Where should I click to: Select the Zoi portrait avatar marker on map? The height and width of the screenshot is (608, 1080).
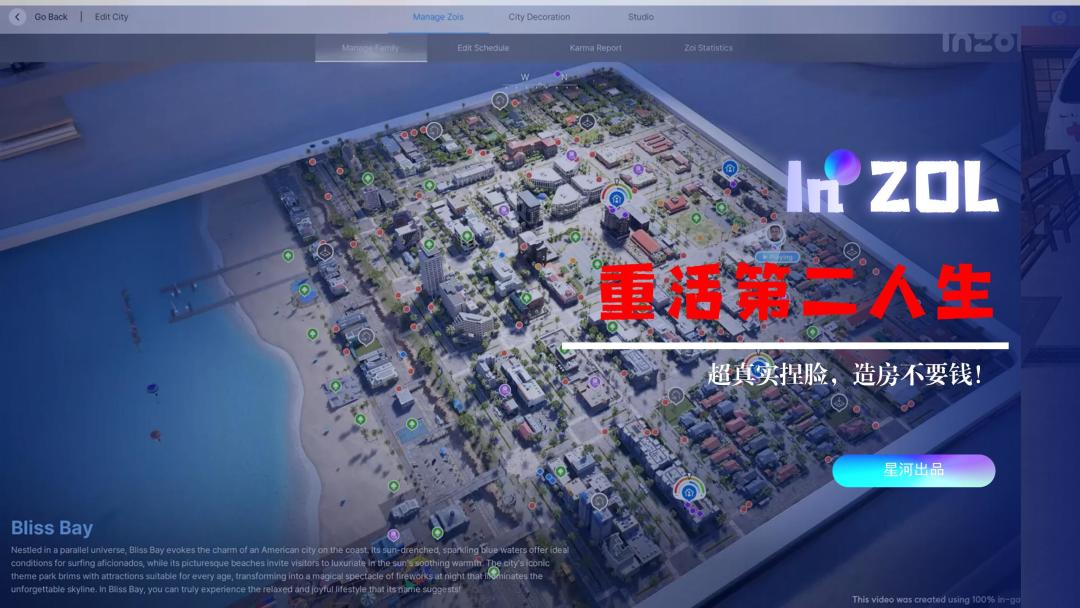coord(776,234)
